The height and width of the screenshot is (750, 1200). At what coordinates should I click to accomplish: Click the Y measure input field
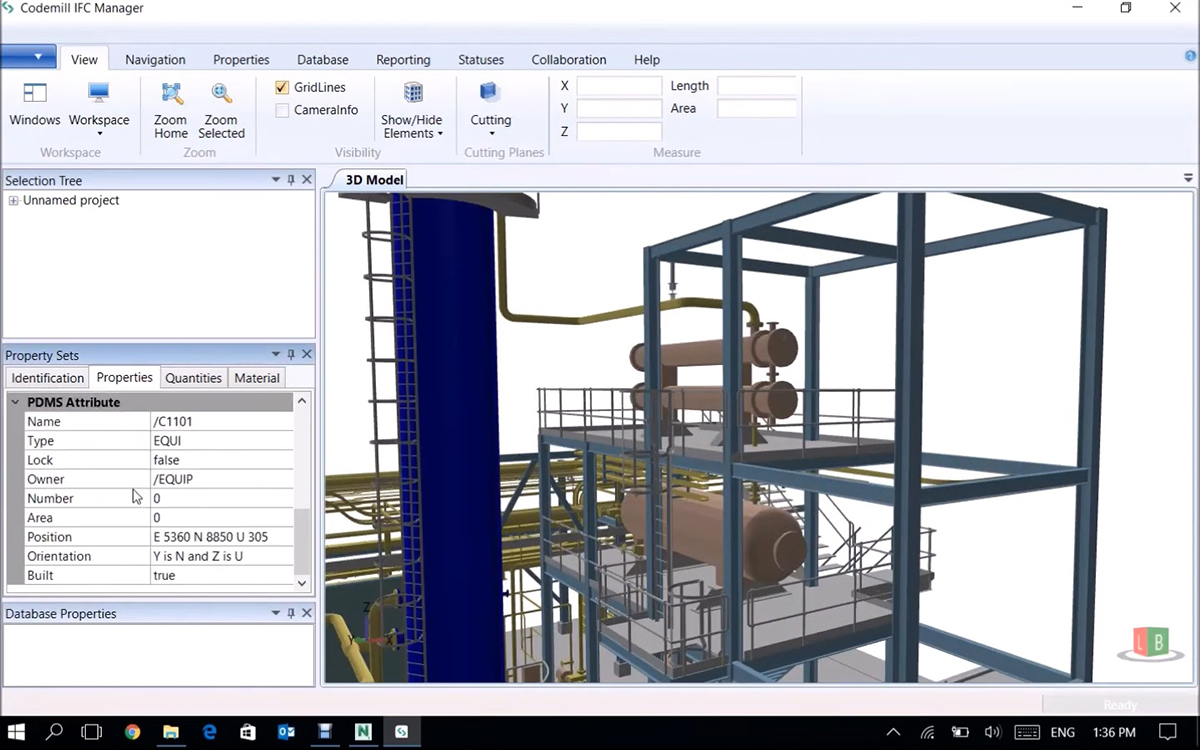click(619, 109)
